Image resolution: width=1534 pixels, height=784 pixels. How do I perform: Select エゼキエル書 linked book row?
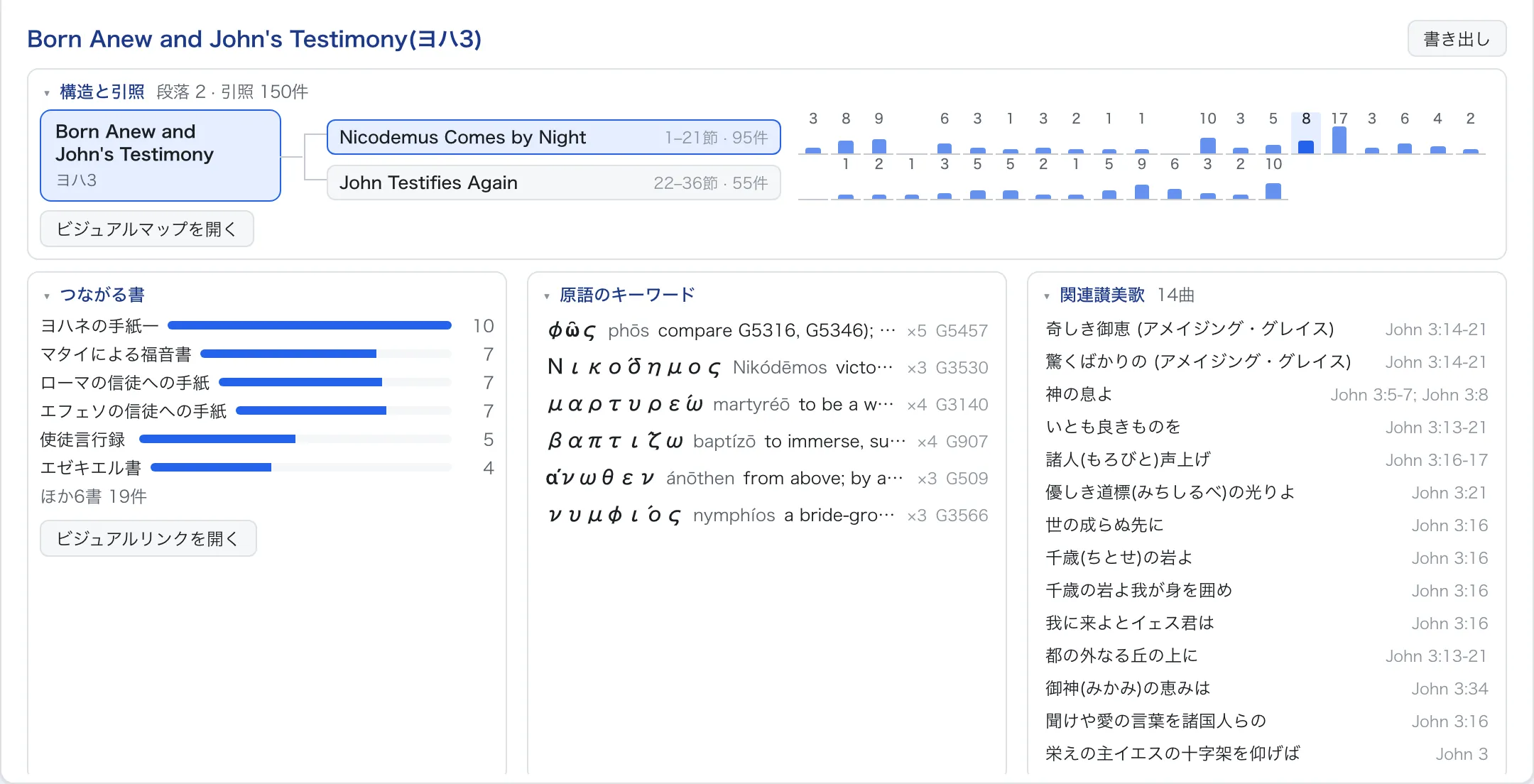tap(268, 467)
